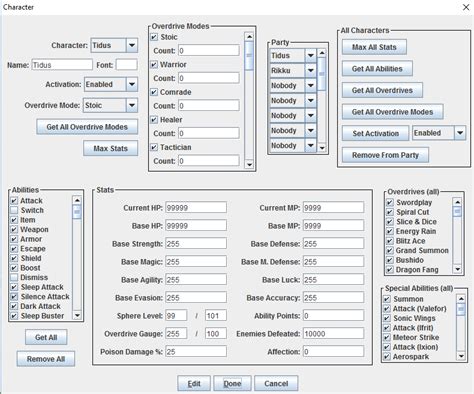474x394 pixels.
Task: Click the Set Activation button
Action: coord(375,133)
